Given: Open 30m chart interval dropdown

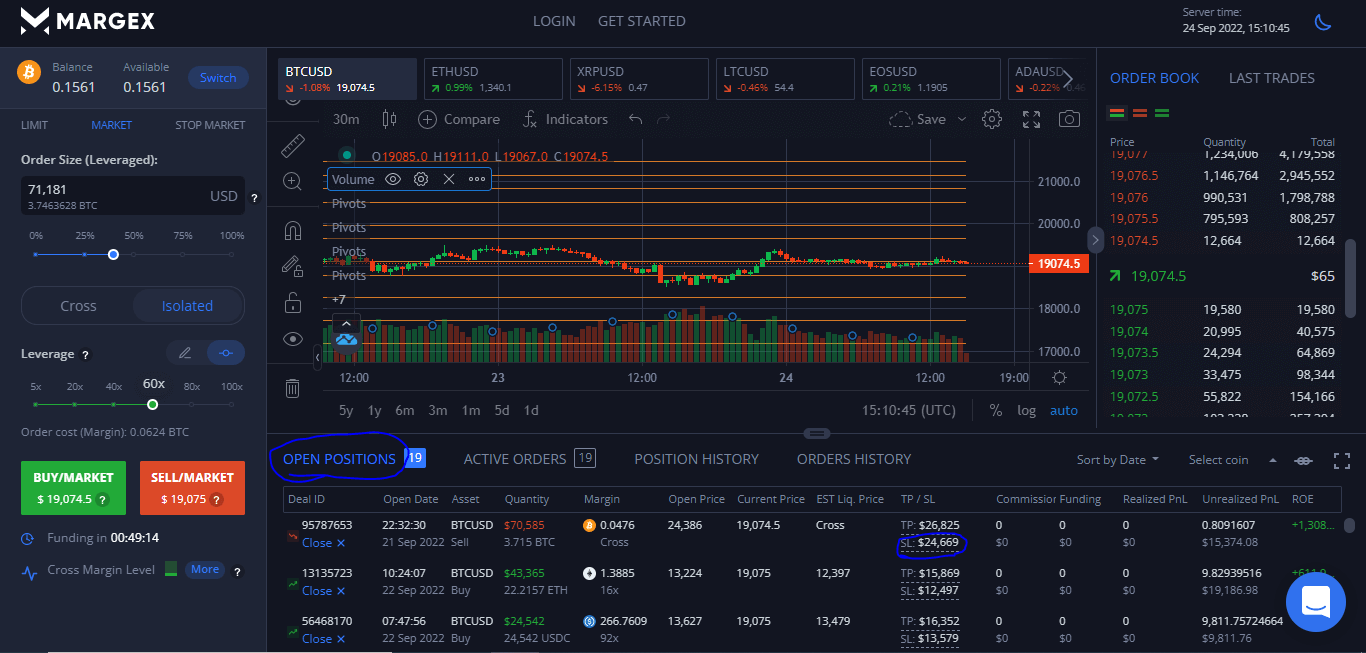Looking at the screenshot, I should click(346, 119).
